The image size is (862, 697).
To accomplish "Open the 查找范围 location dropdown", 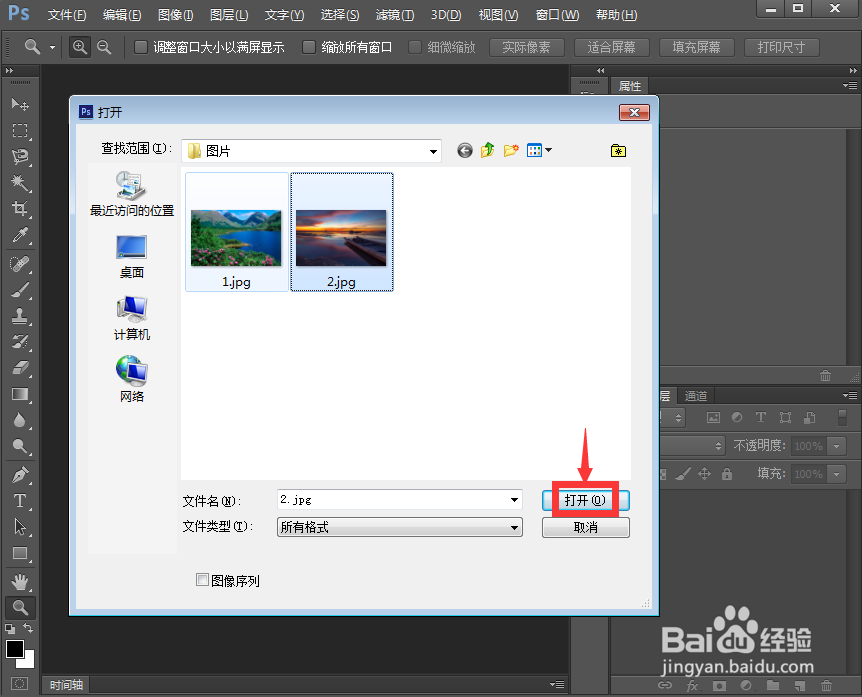I will (x=433, y=150).
